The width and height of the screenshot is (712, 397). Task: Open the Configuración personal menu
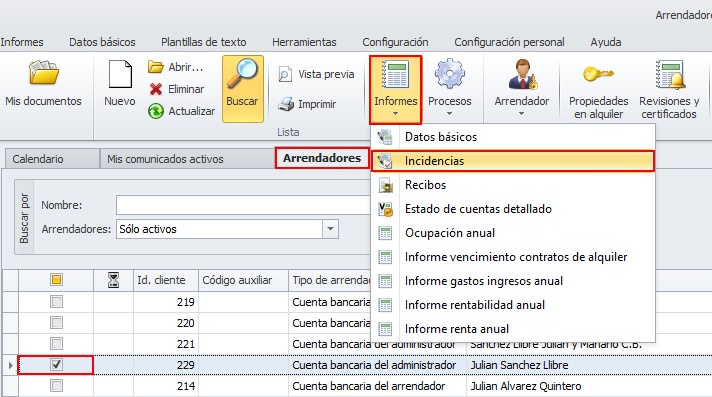click(509, 42)
